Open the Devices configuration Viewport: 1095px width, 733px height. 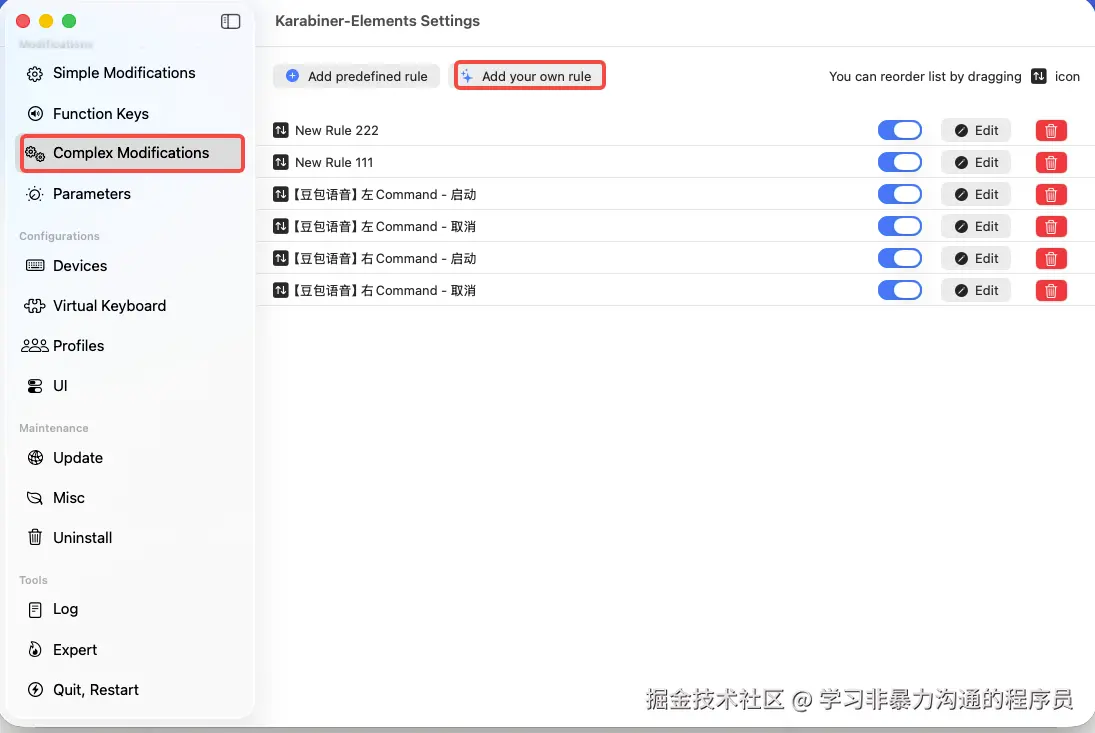[x=131, y=265]
